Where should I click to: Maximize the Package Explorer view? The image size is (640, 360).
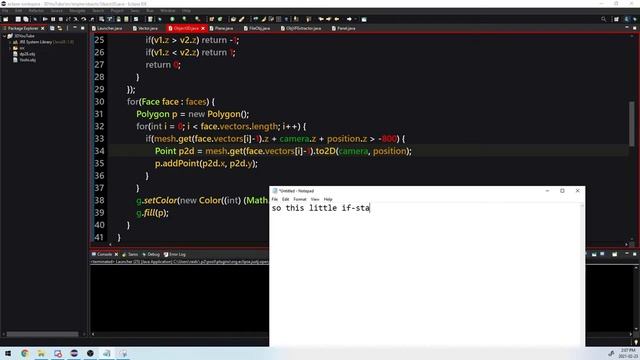[x=82, y=28]
